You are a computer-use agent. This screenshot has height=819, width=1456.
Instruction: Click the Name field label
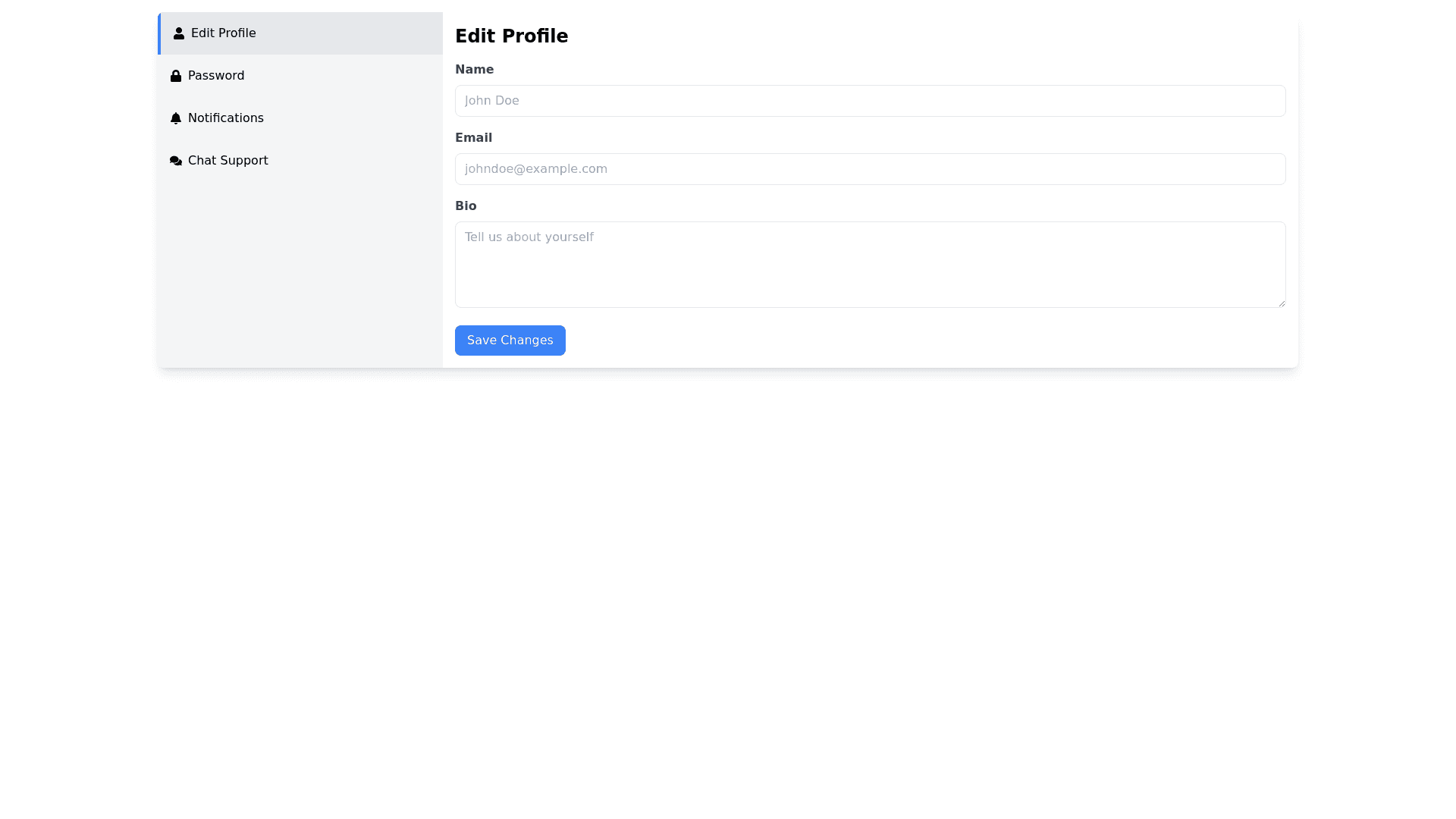pos(474,70)
